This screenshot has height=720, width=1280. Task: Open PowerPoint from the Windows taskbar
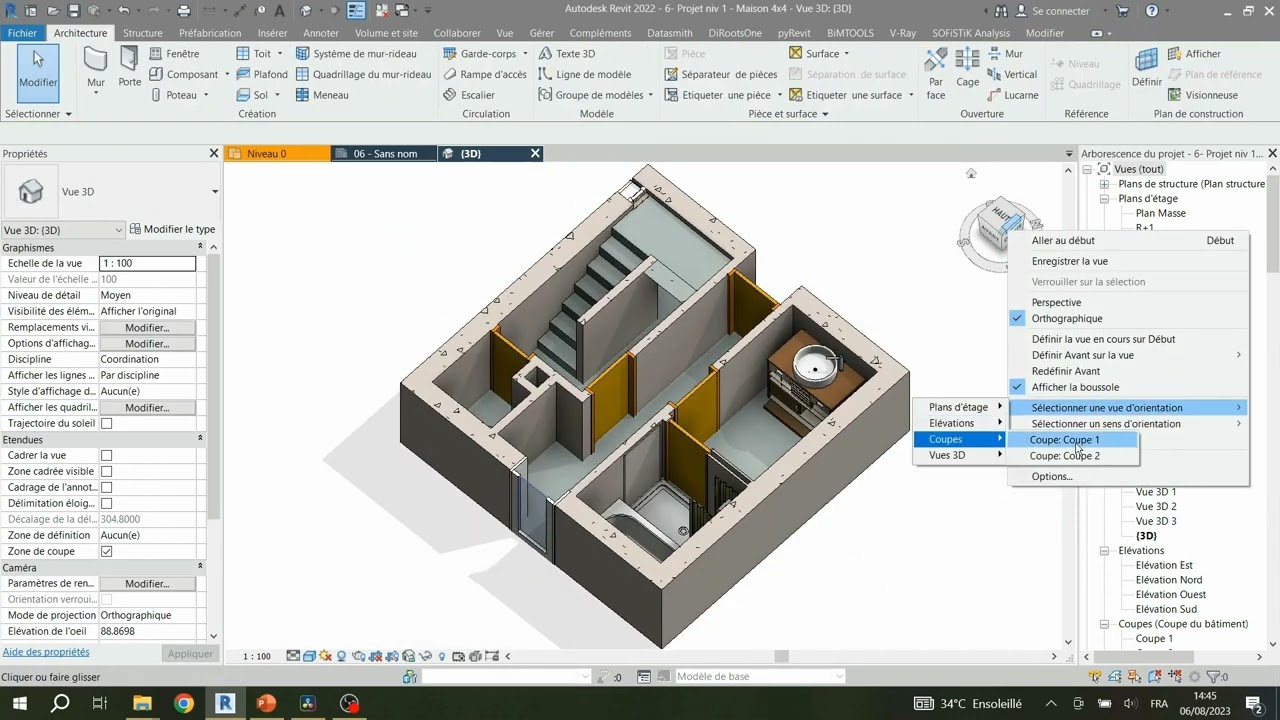(266, 704)
